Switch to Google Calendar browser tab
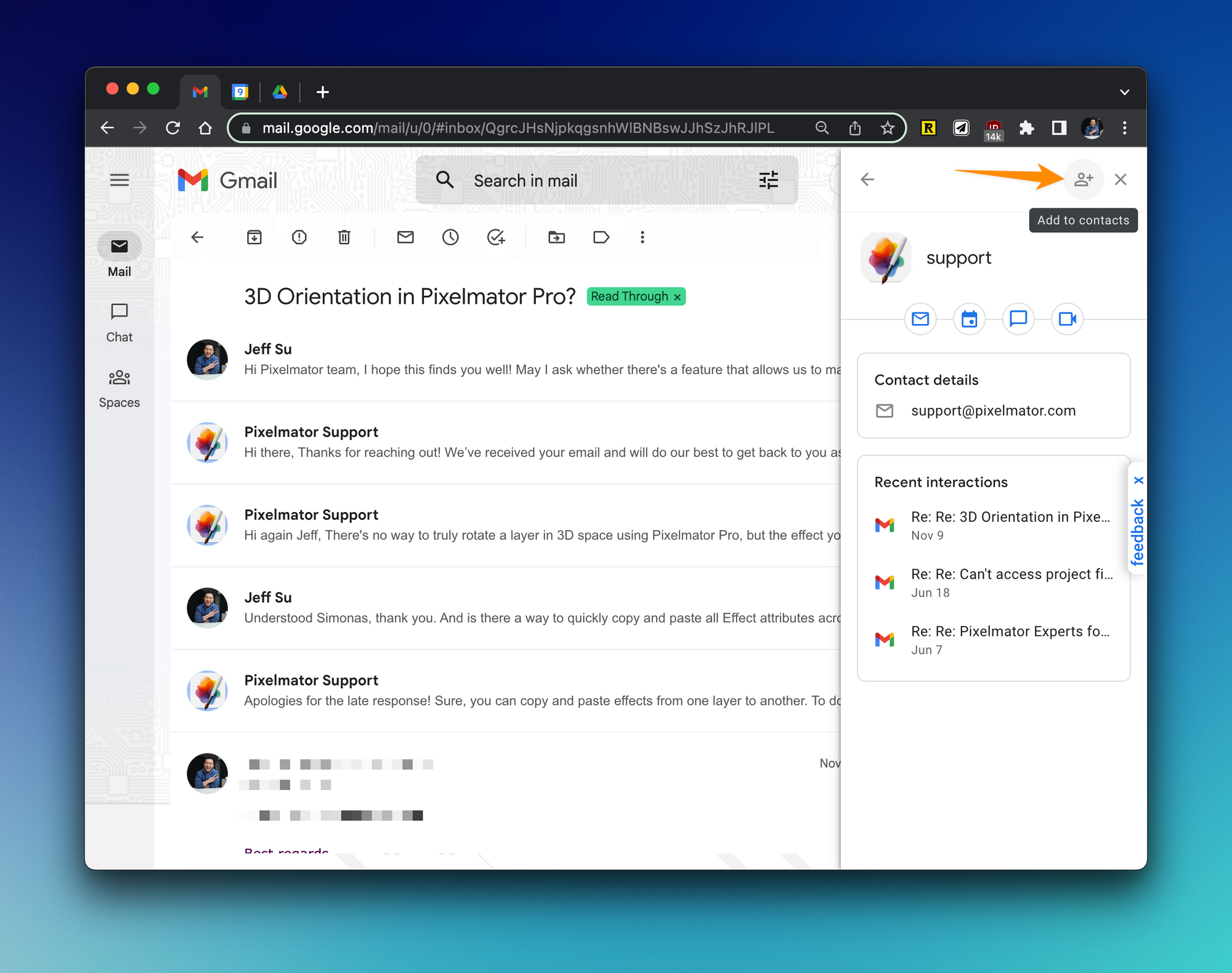 coord(240,92)
